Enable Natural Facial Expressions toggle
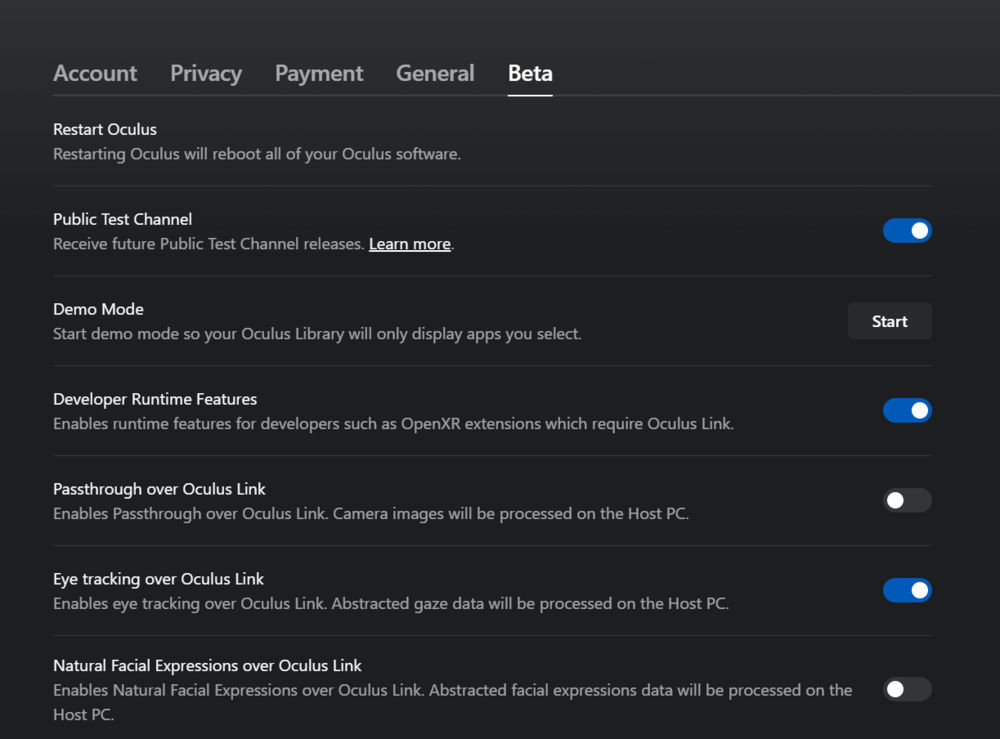The width and height of the screenshot is (1000, 739). click(x=907, y=689)
